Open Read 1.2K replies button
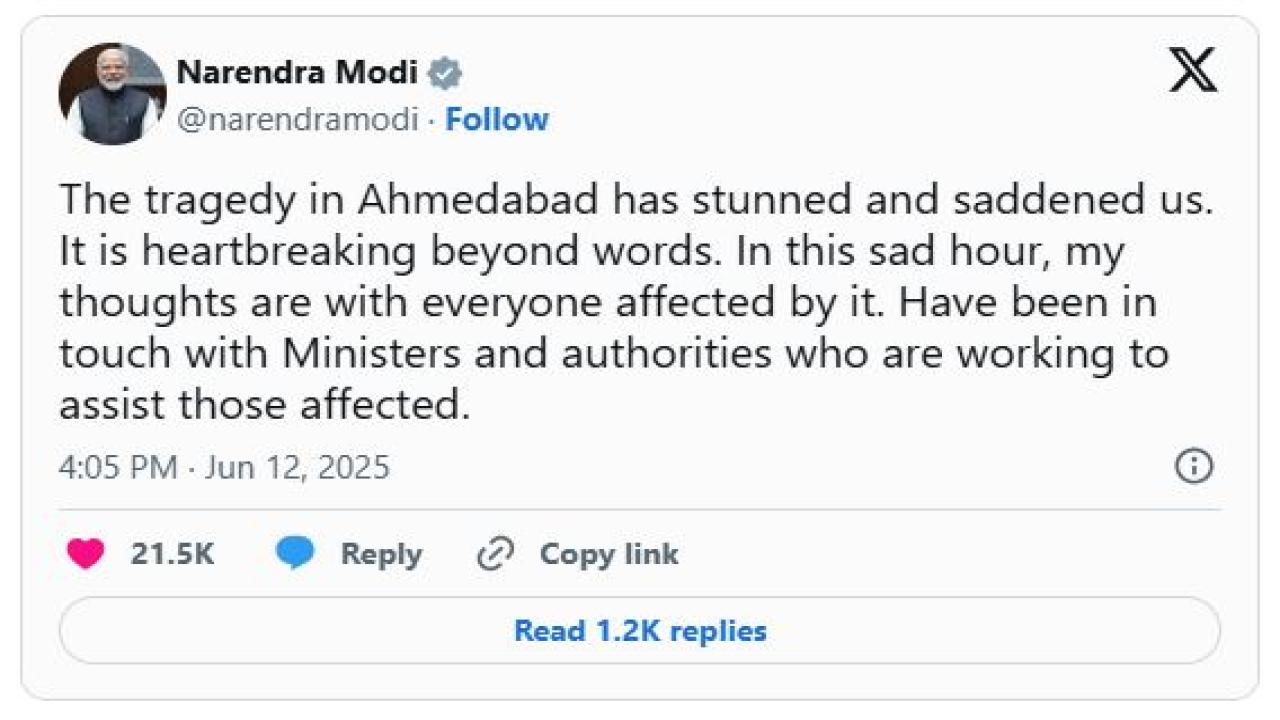The height and width of the screenshot is (720, 1280). [x=640, y=631]
